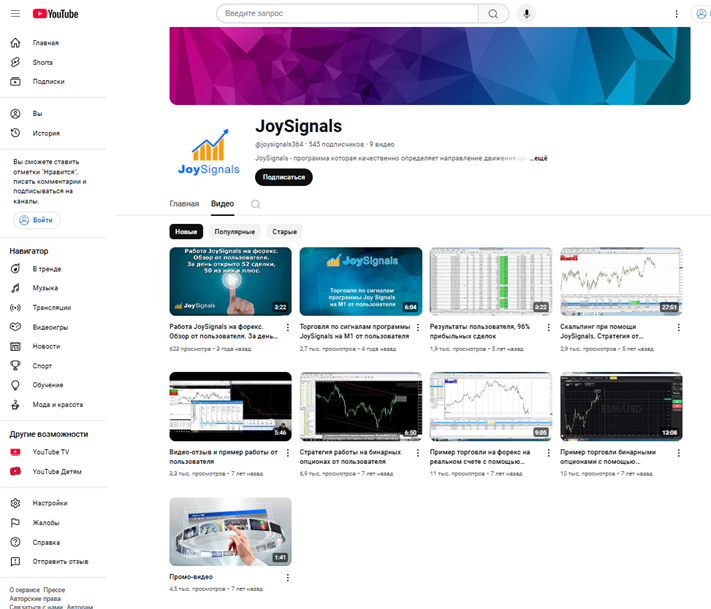
Task: Open the hamburger guide menu
Action: tap(15, 14)
